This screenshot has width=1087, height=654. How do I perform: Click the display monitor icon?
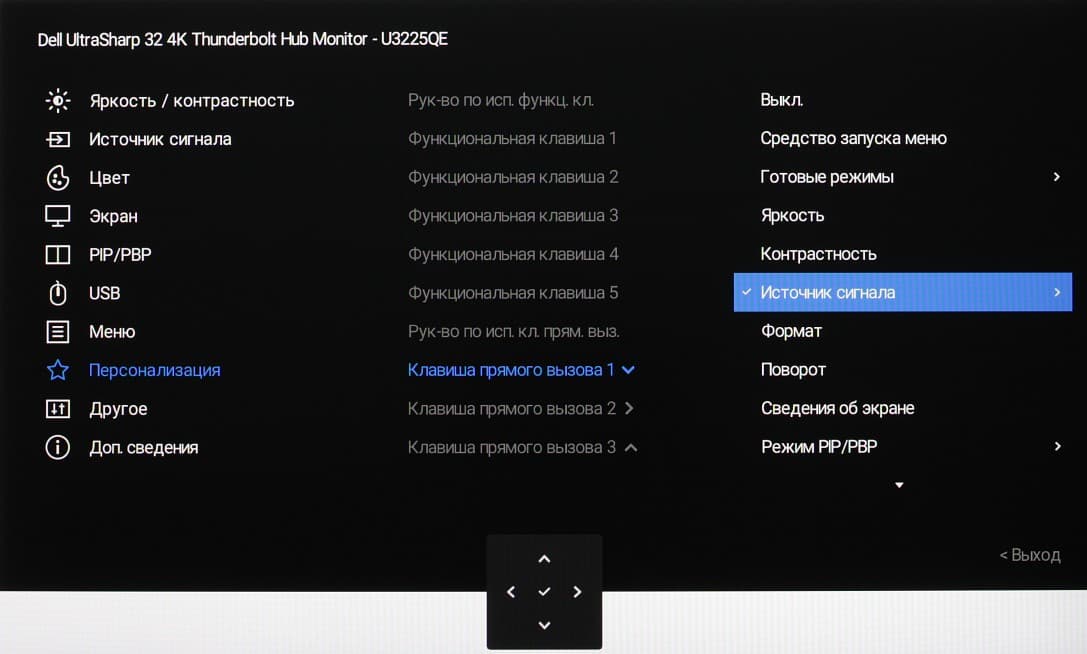tap(58, 216)
